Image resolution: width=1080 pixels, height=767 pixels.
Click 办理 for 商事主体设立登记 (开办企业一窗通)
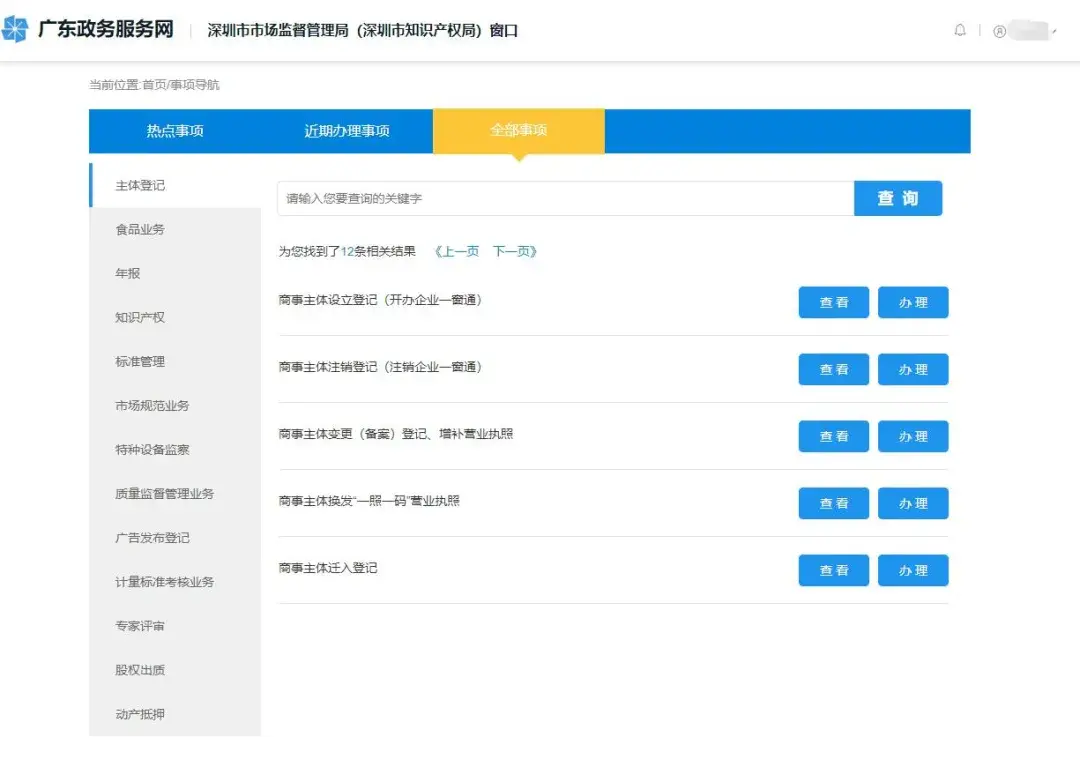(x=912, y=302)
